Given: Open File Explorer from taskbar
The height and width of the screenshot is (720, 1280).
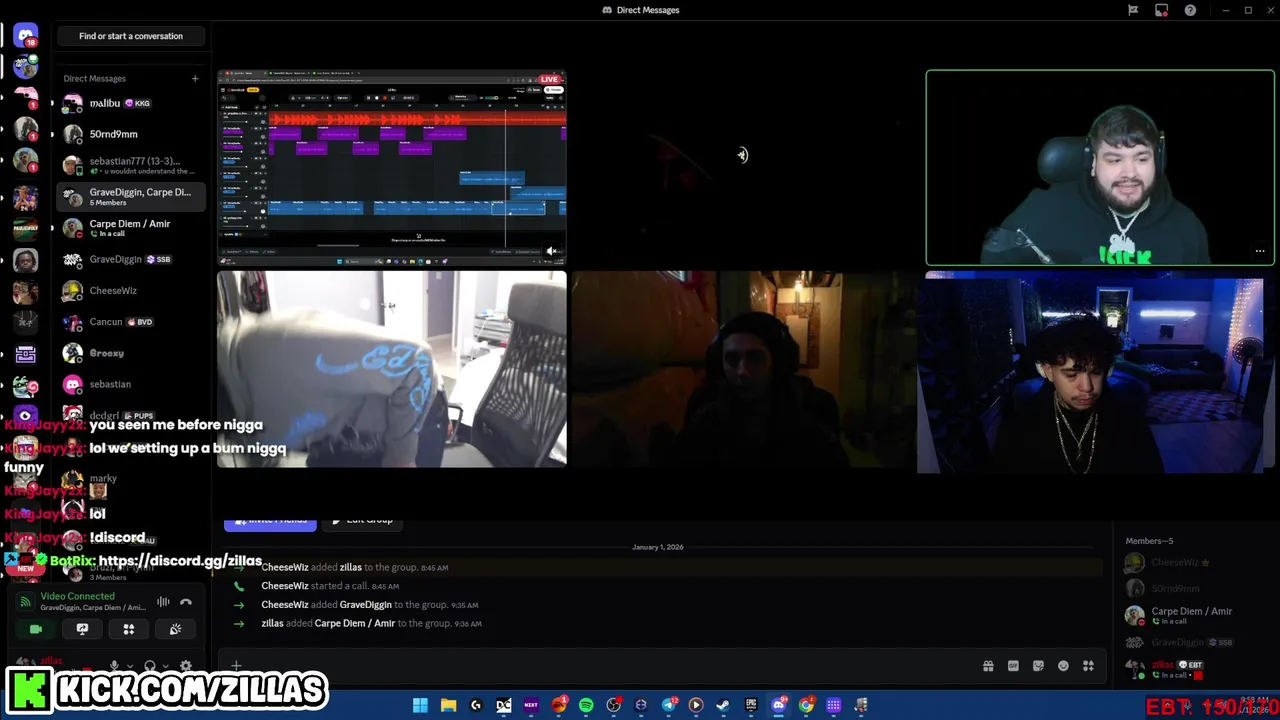Looking at the screenshot, I should [x=448, y=705].
